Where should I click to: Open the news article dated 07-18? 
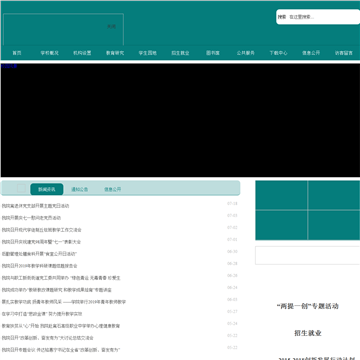(36, 206)
